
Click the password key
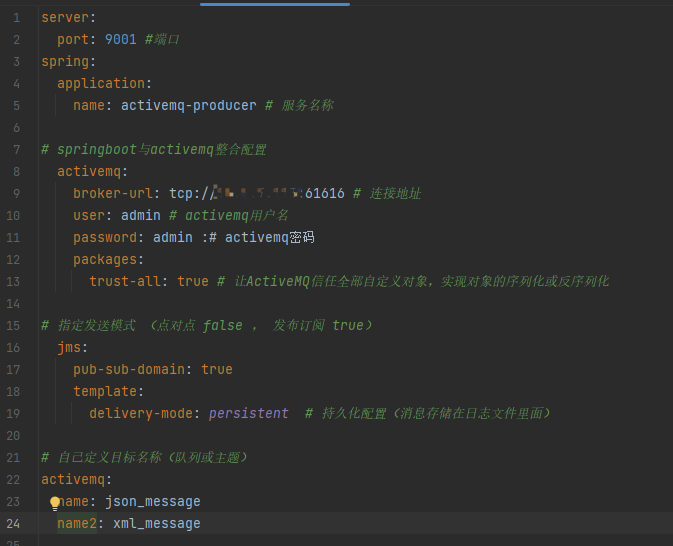tap(104, 237)
